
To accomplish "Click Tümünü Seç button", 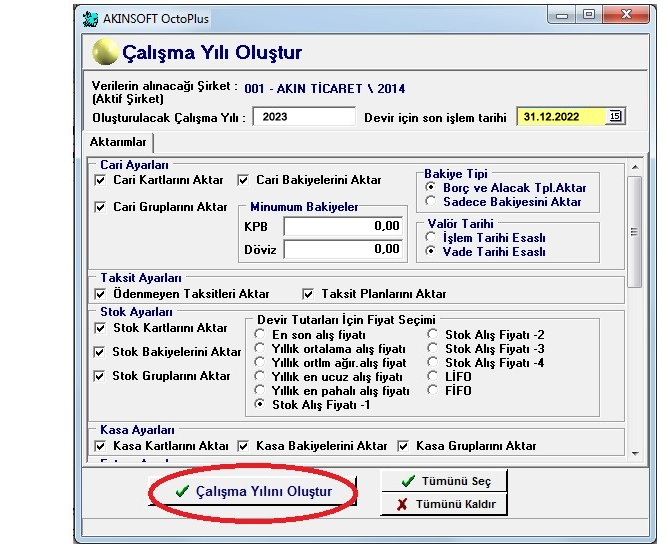I will pos(443,481).
